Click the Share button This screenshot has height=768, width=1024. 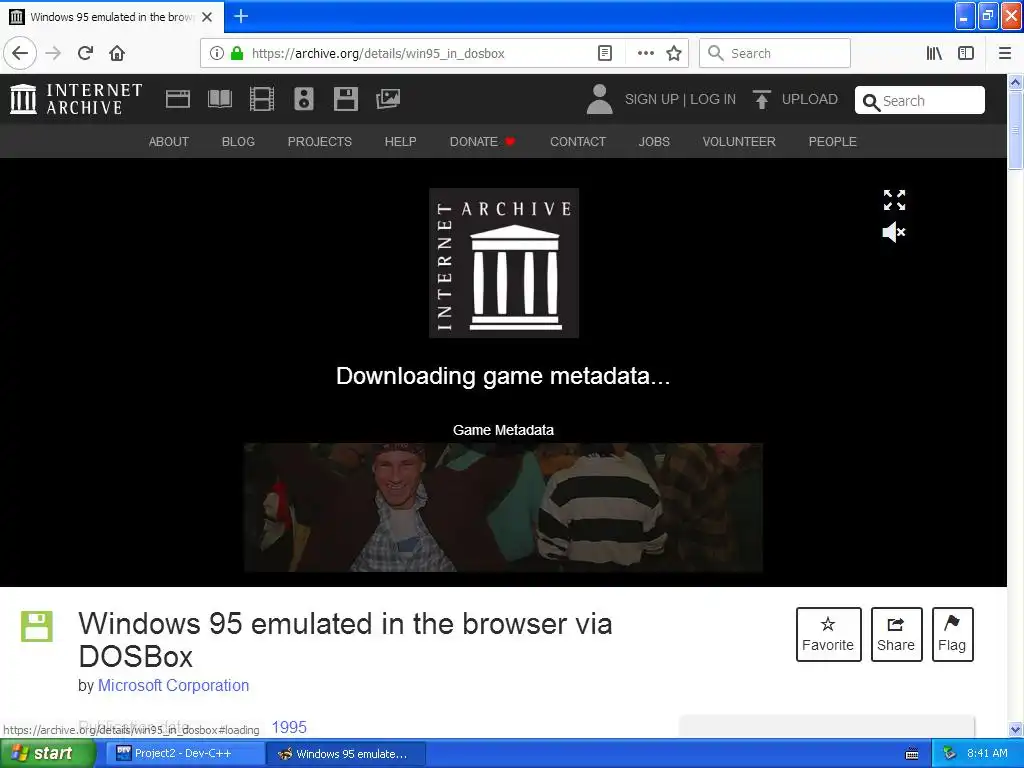tap(896, 634)
